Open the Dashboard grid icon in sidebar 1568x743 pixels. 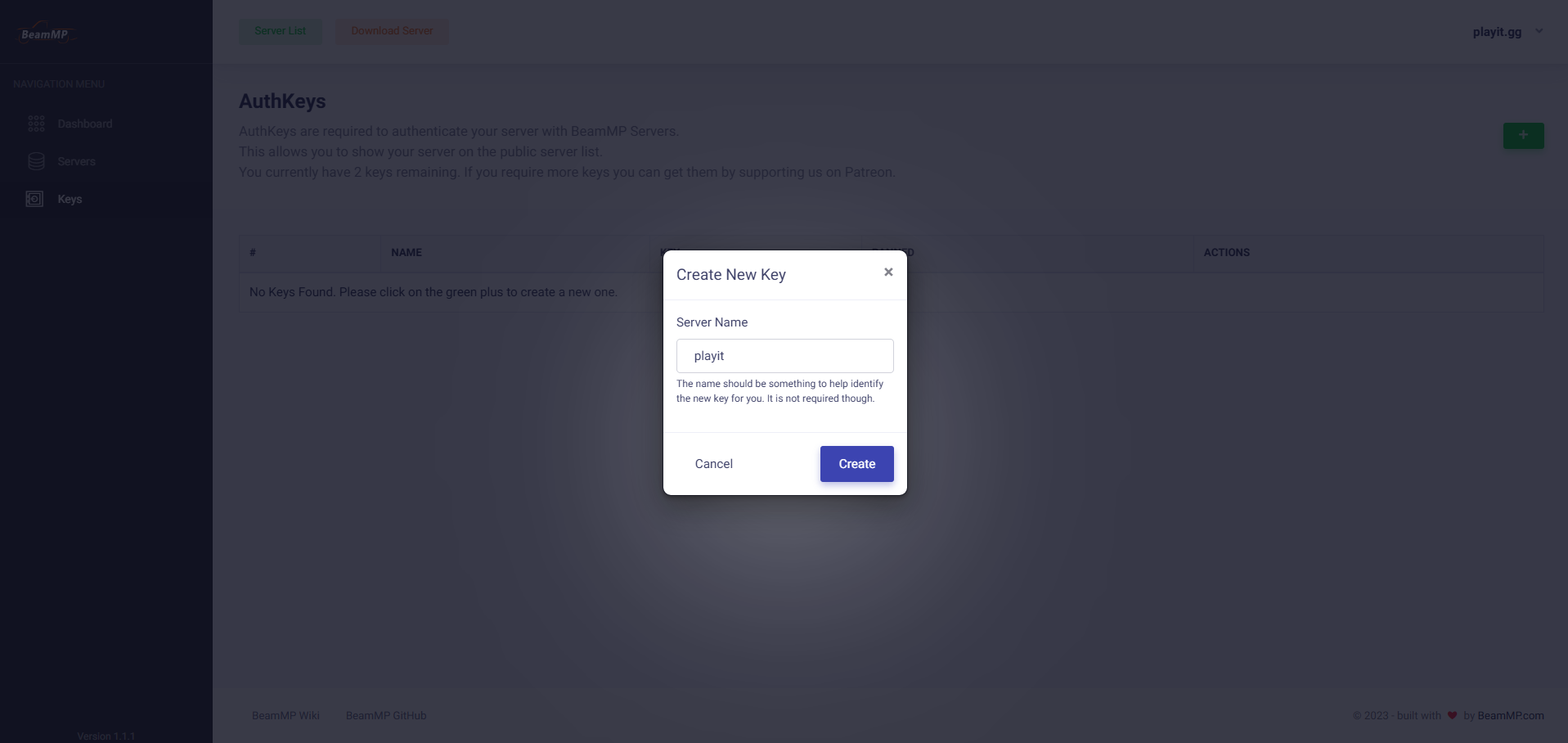click(x=36, y=124)
